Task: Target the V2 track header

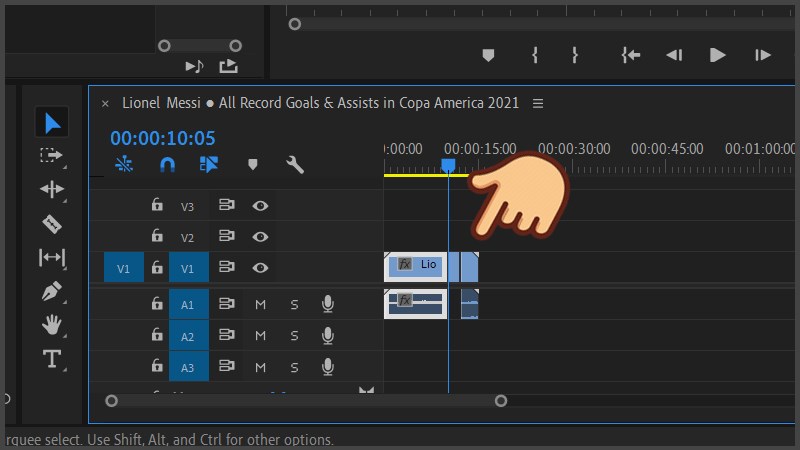Action: tap(188, 237)
